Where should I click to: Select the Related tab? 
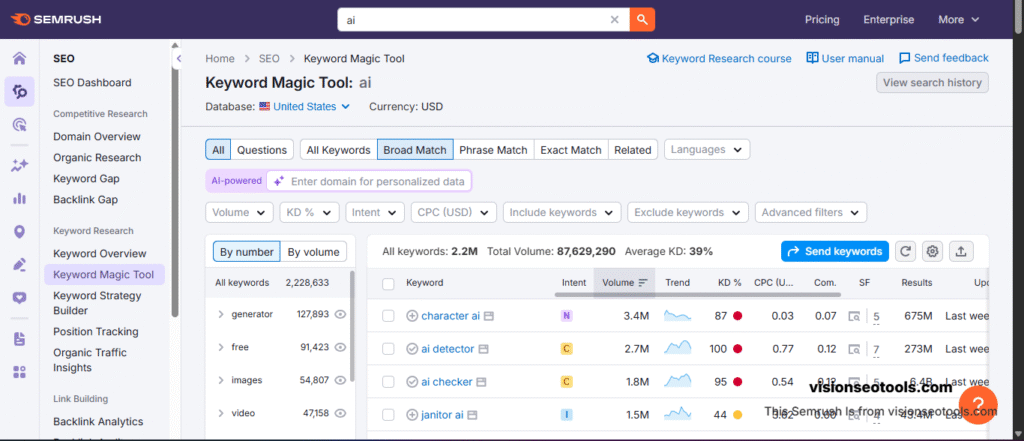(x=633, y=150)
